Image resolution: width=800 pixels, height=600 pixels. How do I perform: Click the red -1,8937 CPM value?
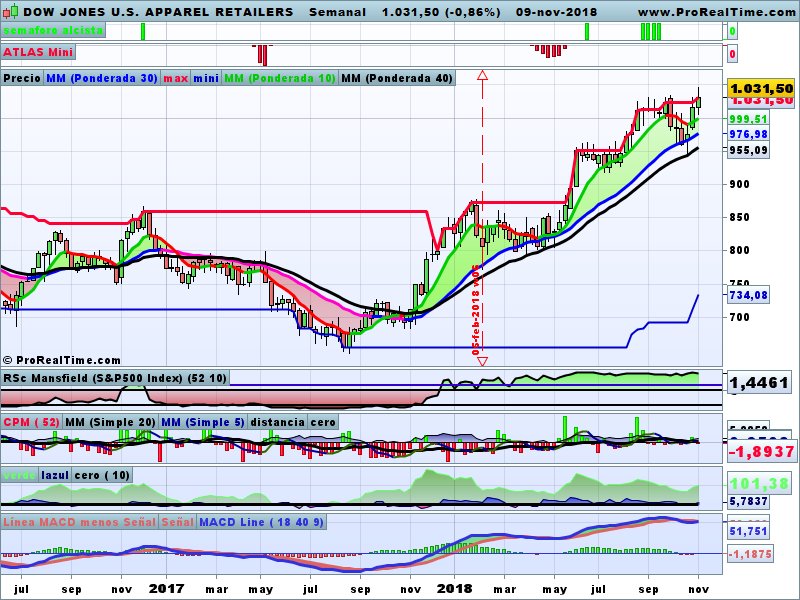pyautogui.click(x=761, y=452)
